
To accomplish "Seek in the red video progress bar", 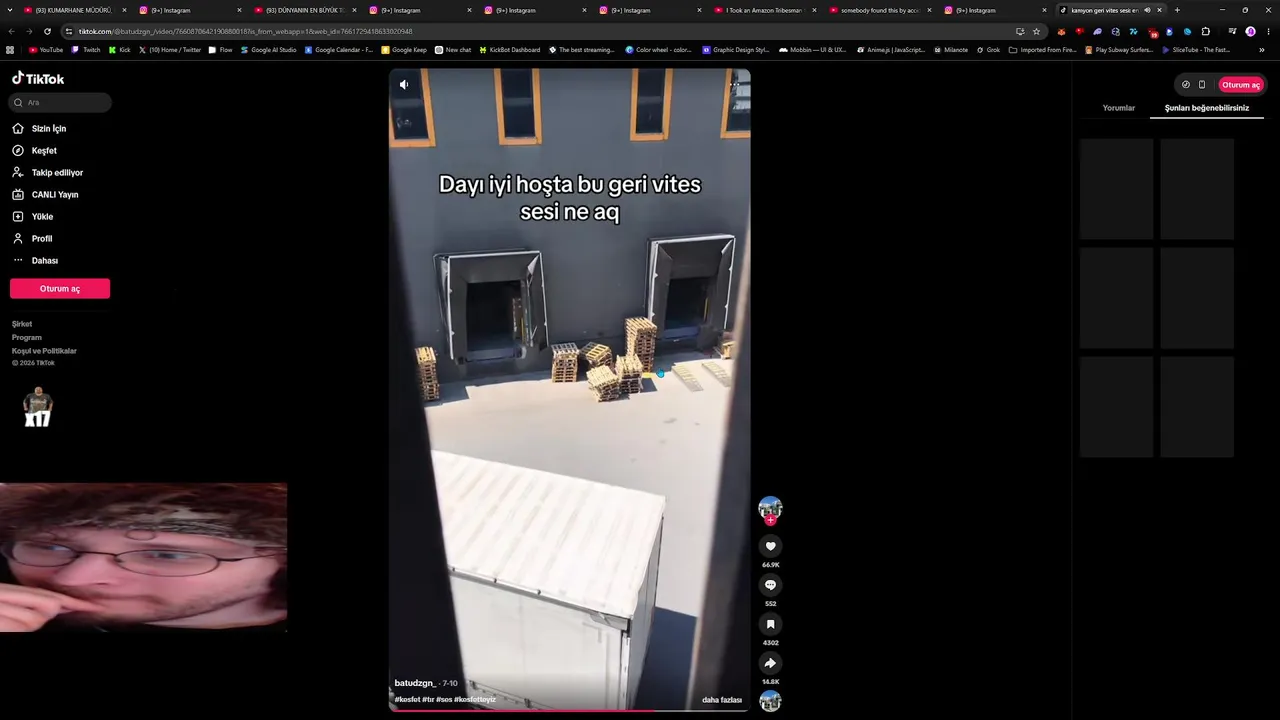I will tap(569, 710).
